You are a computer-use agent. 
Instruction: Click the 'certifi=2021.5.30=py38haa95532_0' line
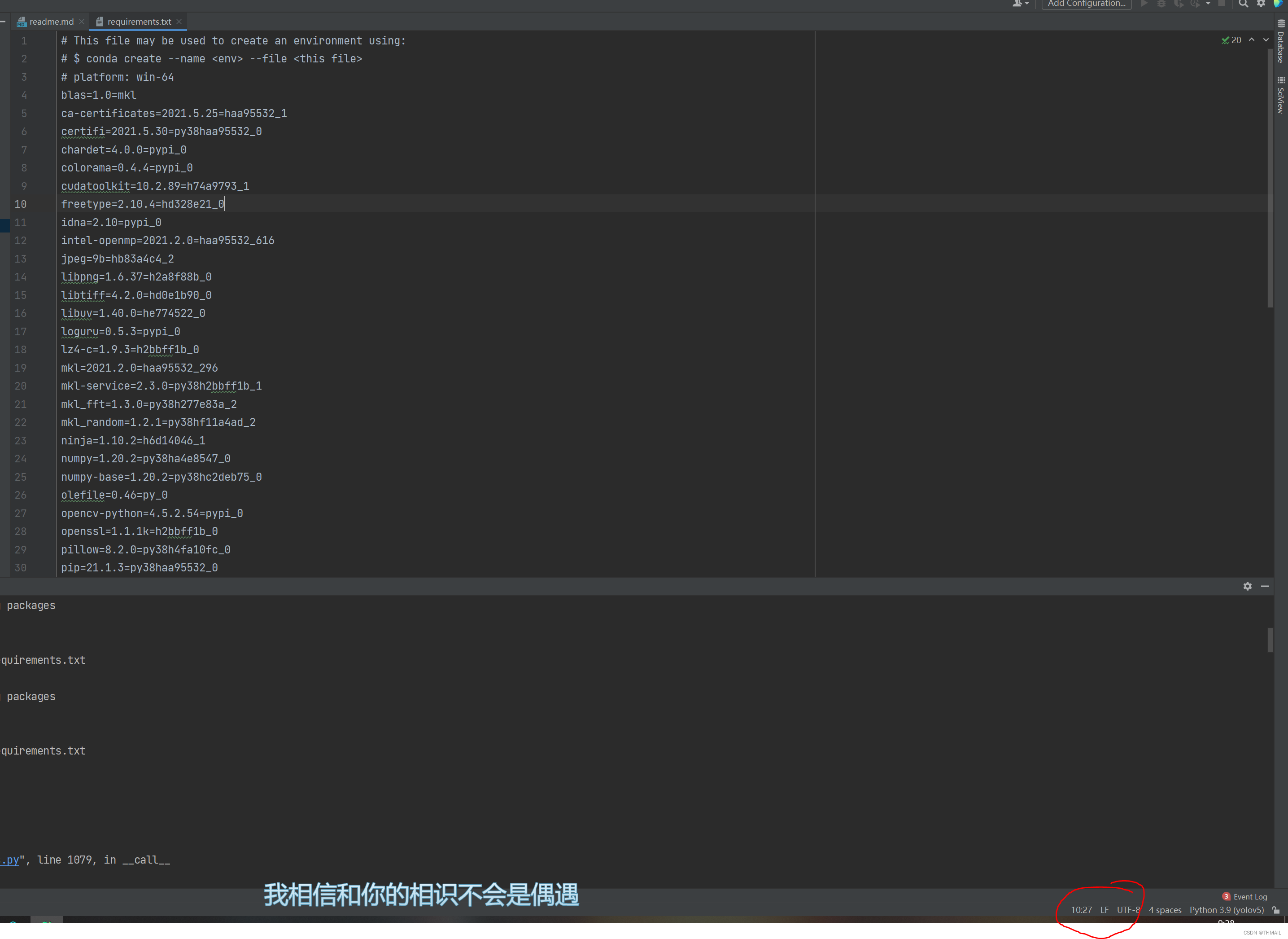click(162, 132)
